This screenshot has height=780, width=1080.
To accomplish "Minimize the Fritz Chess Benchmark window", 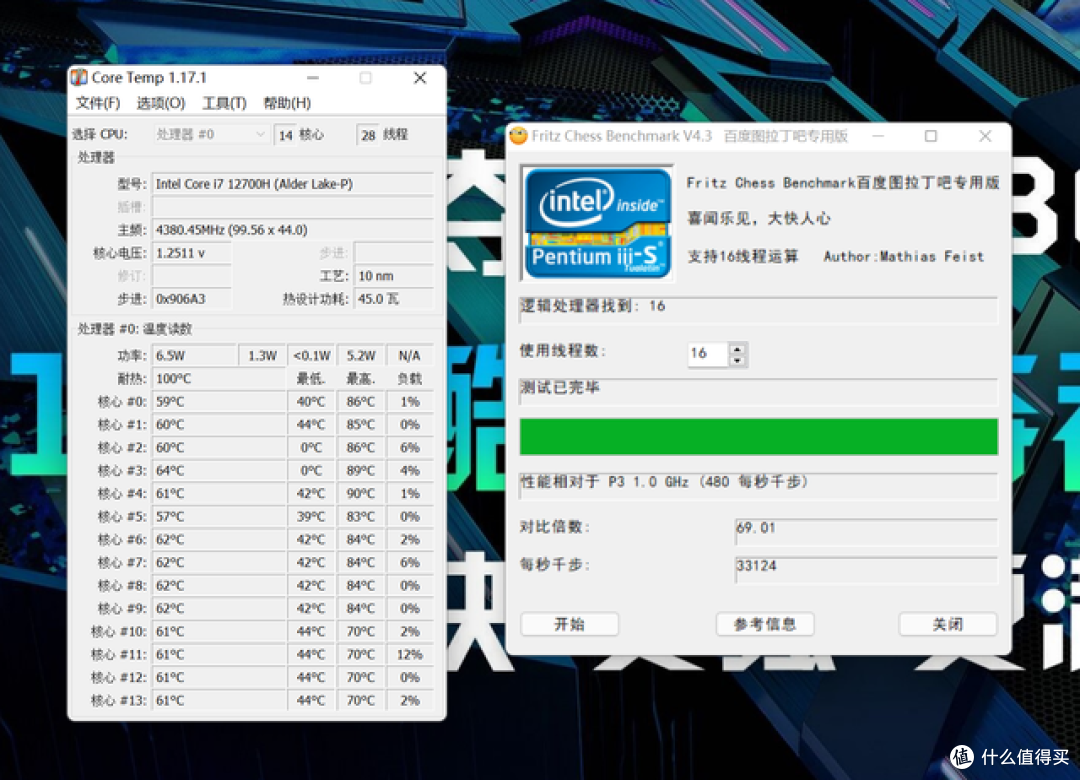I will pyautogui.click(x=878, y=136).
